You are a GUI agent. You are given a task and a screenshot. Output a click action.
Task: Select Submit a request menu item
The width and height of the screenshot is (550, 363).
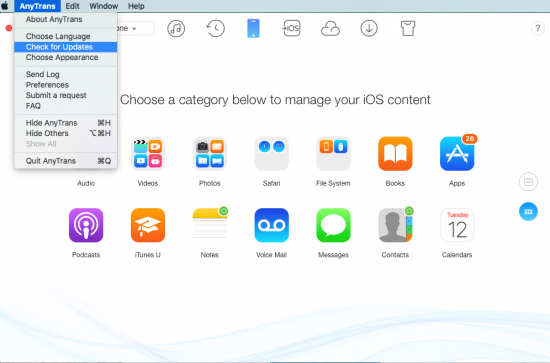(x=66, y=95)
